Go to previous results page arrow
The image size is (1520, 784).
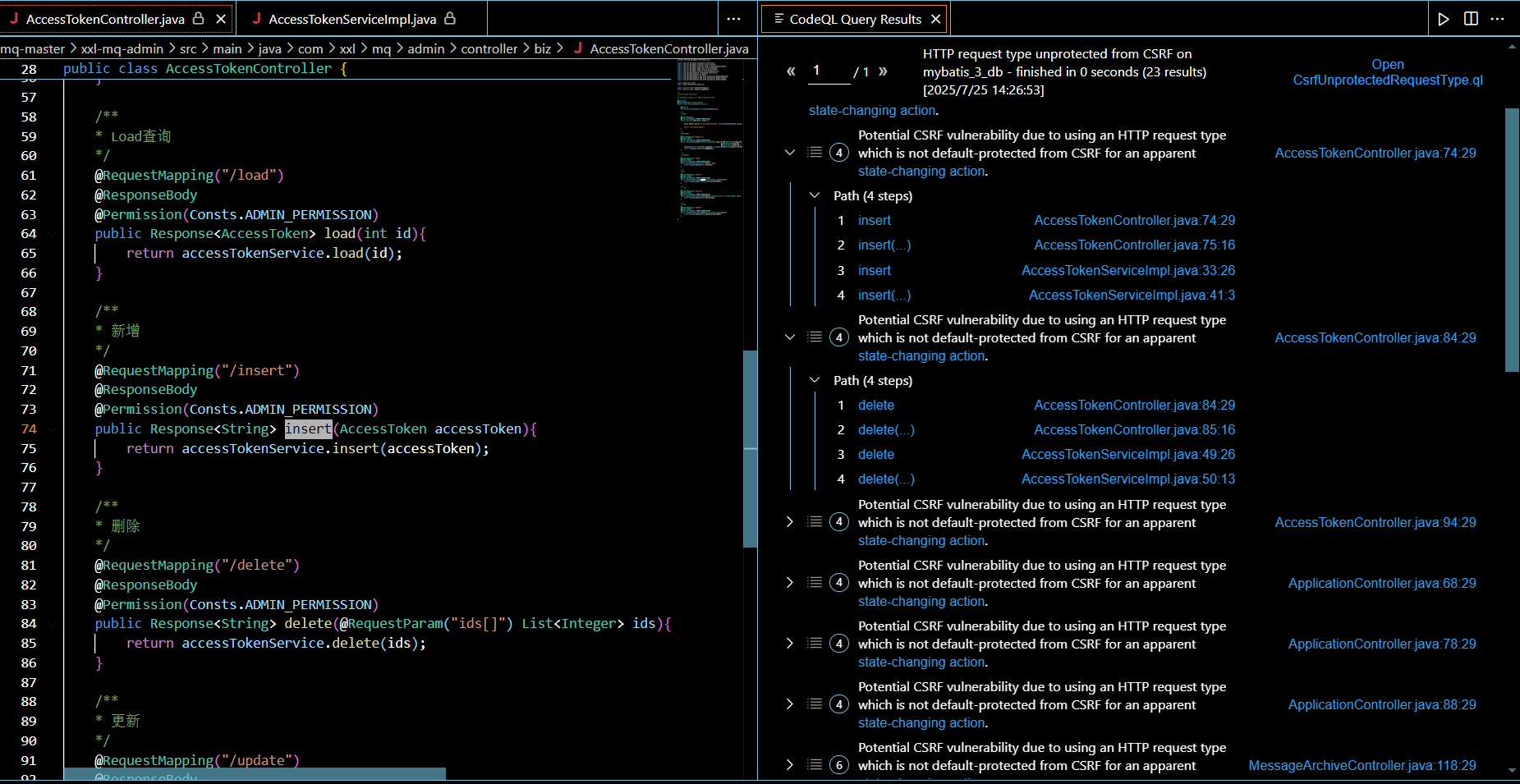[791, 71]
